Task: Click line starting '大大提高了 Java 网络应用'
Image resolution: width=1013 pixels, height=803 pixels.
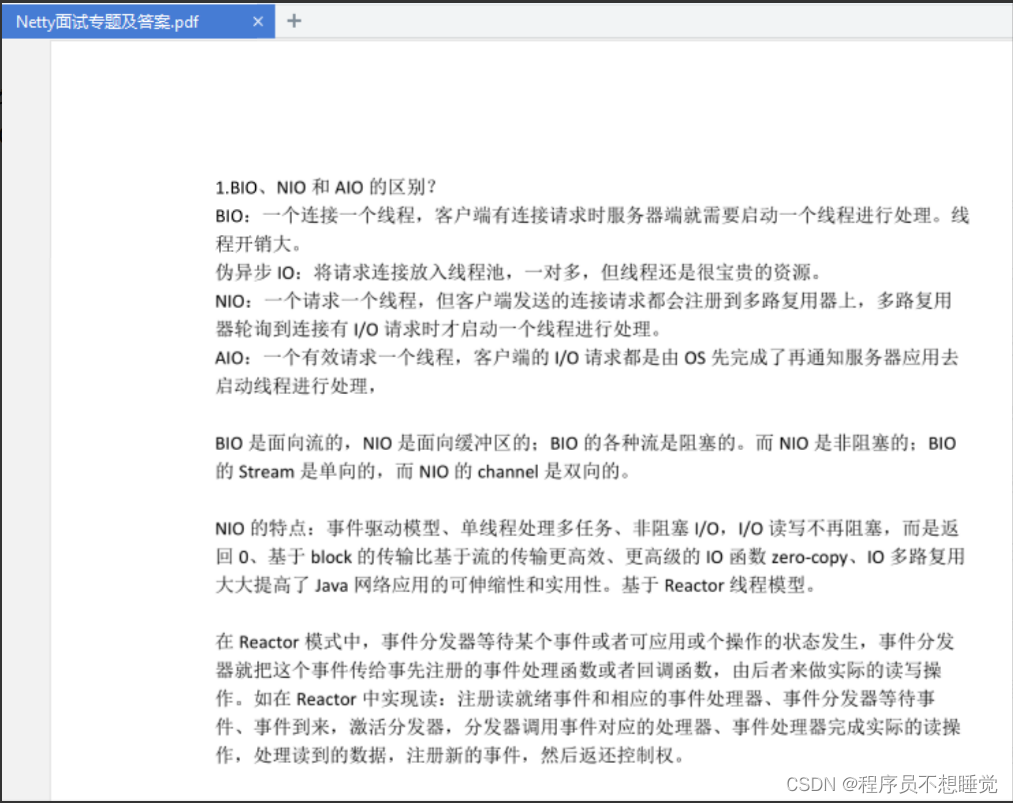Action: [x=516, y=585]
